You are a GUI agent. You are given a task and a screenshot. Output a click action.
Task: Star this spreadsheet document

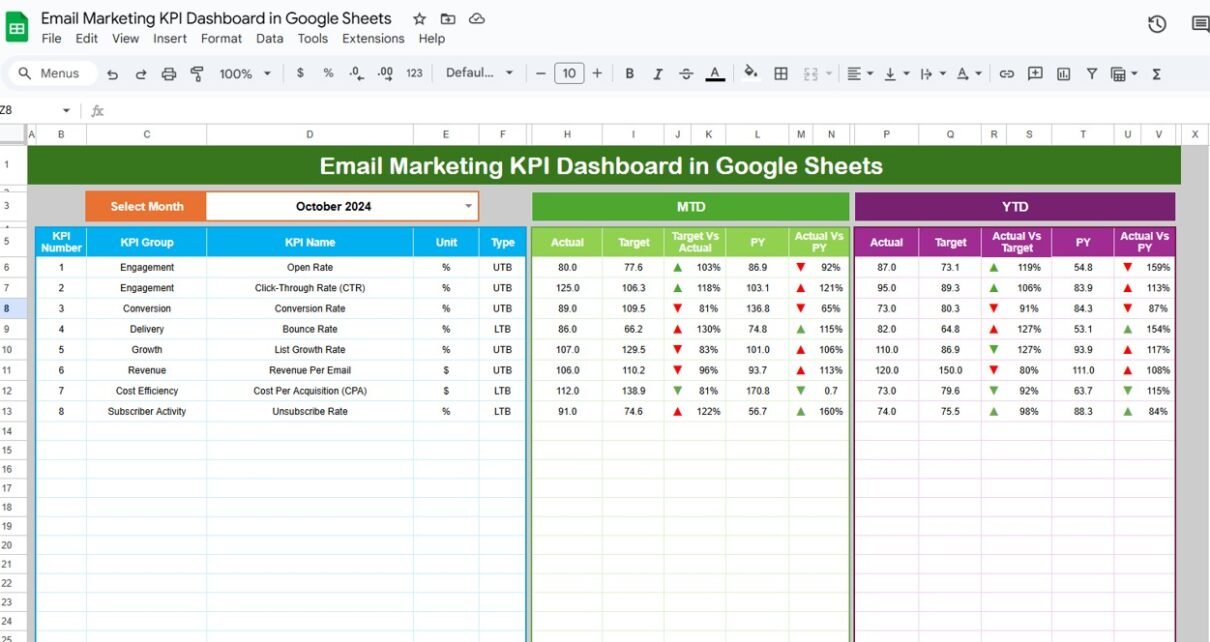pos(419,19)
